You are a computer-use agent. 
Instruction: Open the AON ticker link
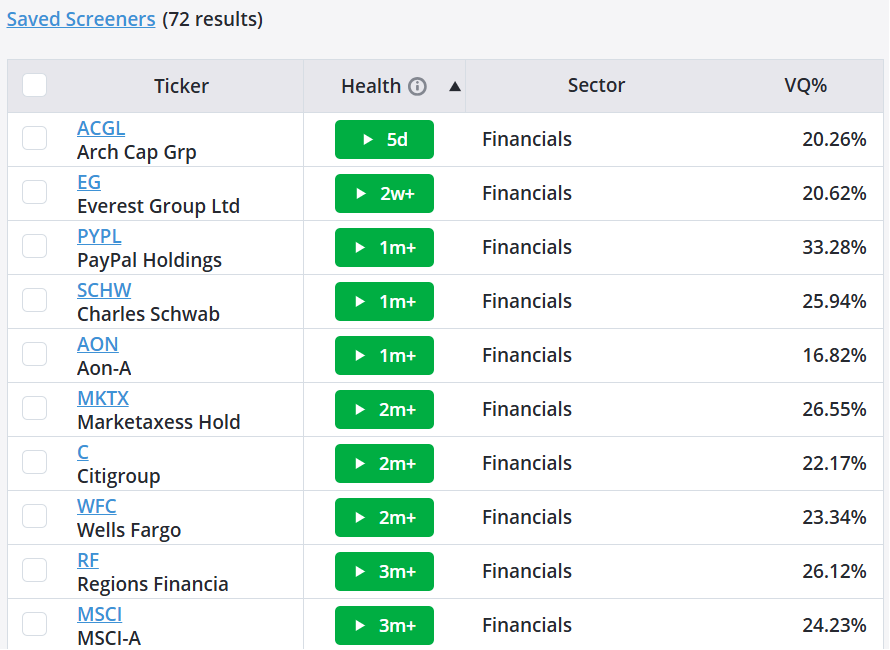pyautogui.click(x=98, y=344)
